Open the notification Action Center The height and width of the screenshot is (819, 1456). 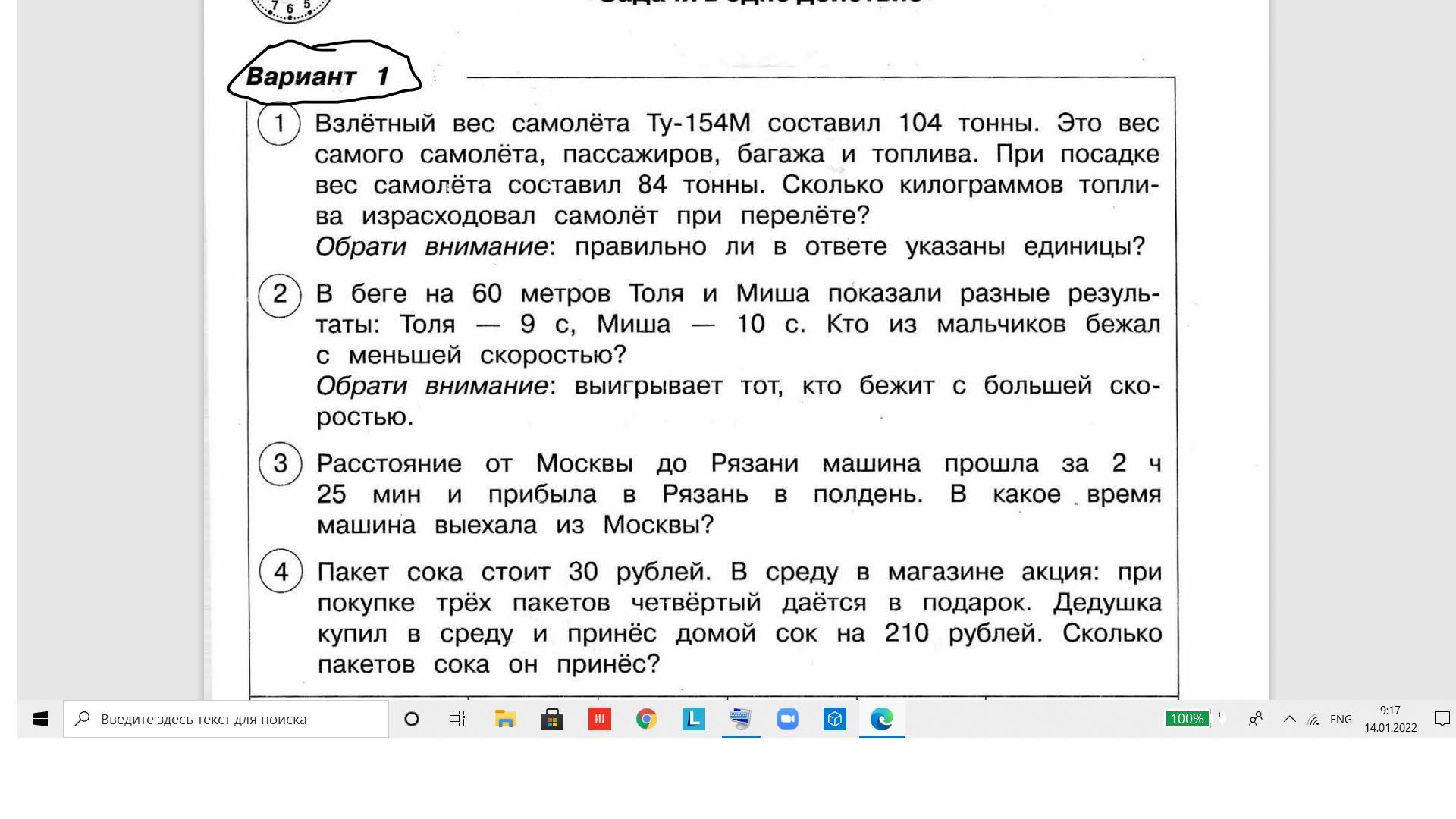coord(1442,719)
